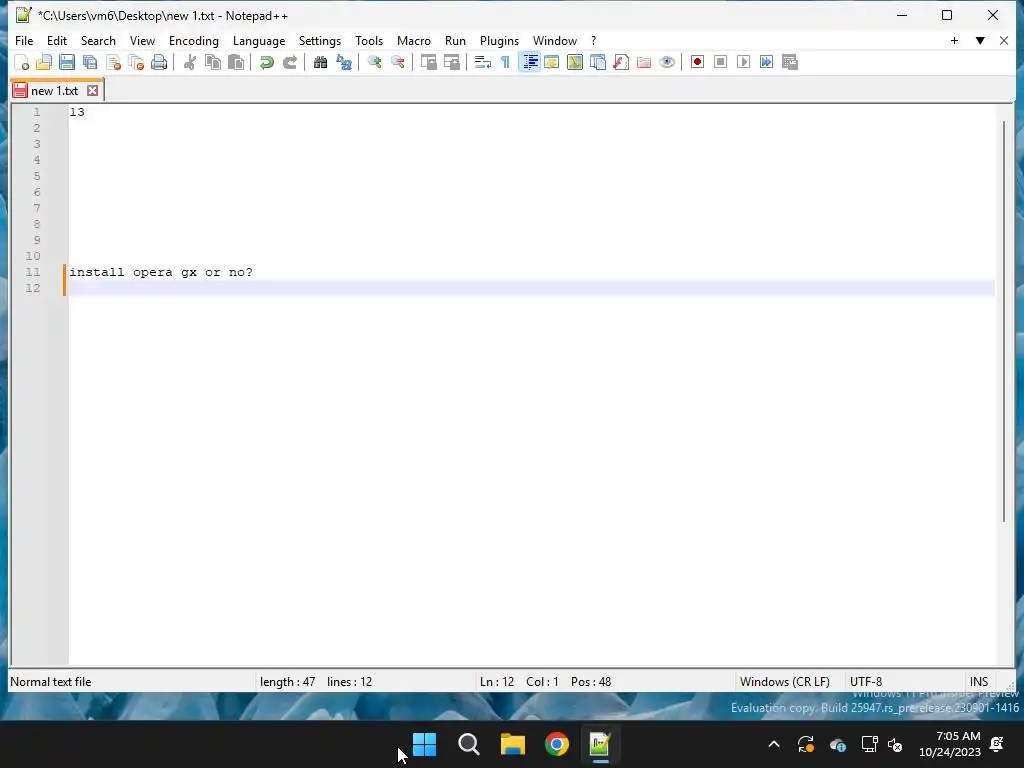Click the Copy toolbar icon
This screenshot has width=1024, height=768.
point(213,62)
